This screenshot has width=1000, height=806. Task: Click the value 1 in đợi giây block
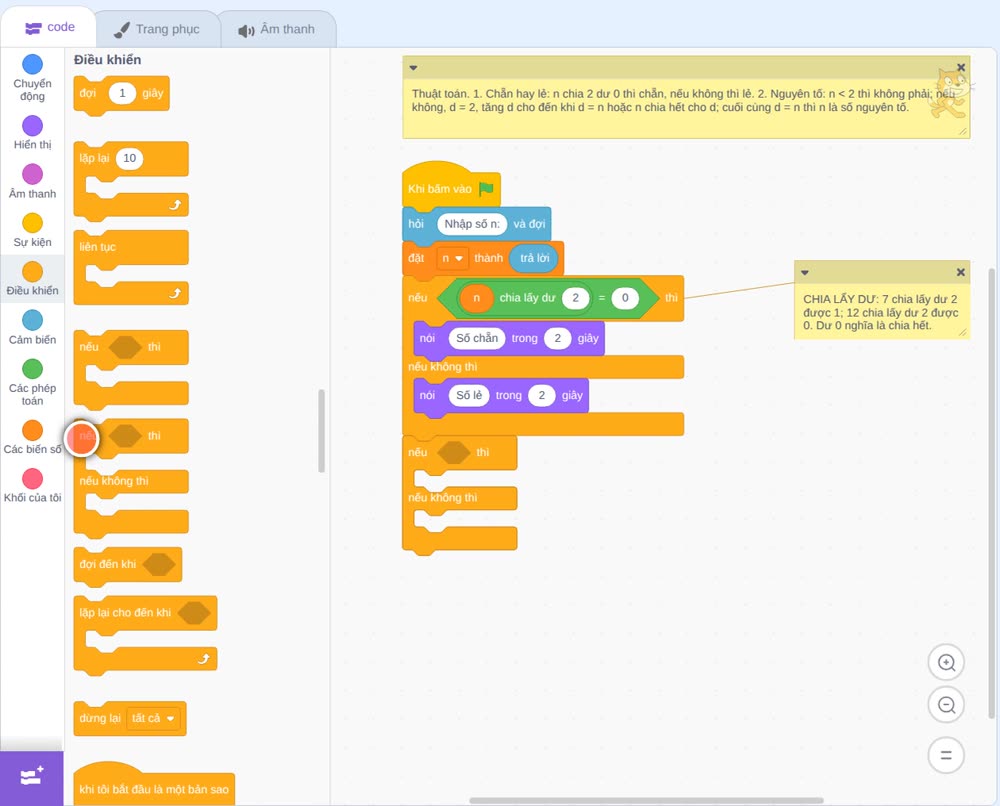(122, 93)
